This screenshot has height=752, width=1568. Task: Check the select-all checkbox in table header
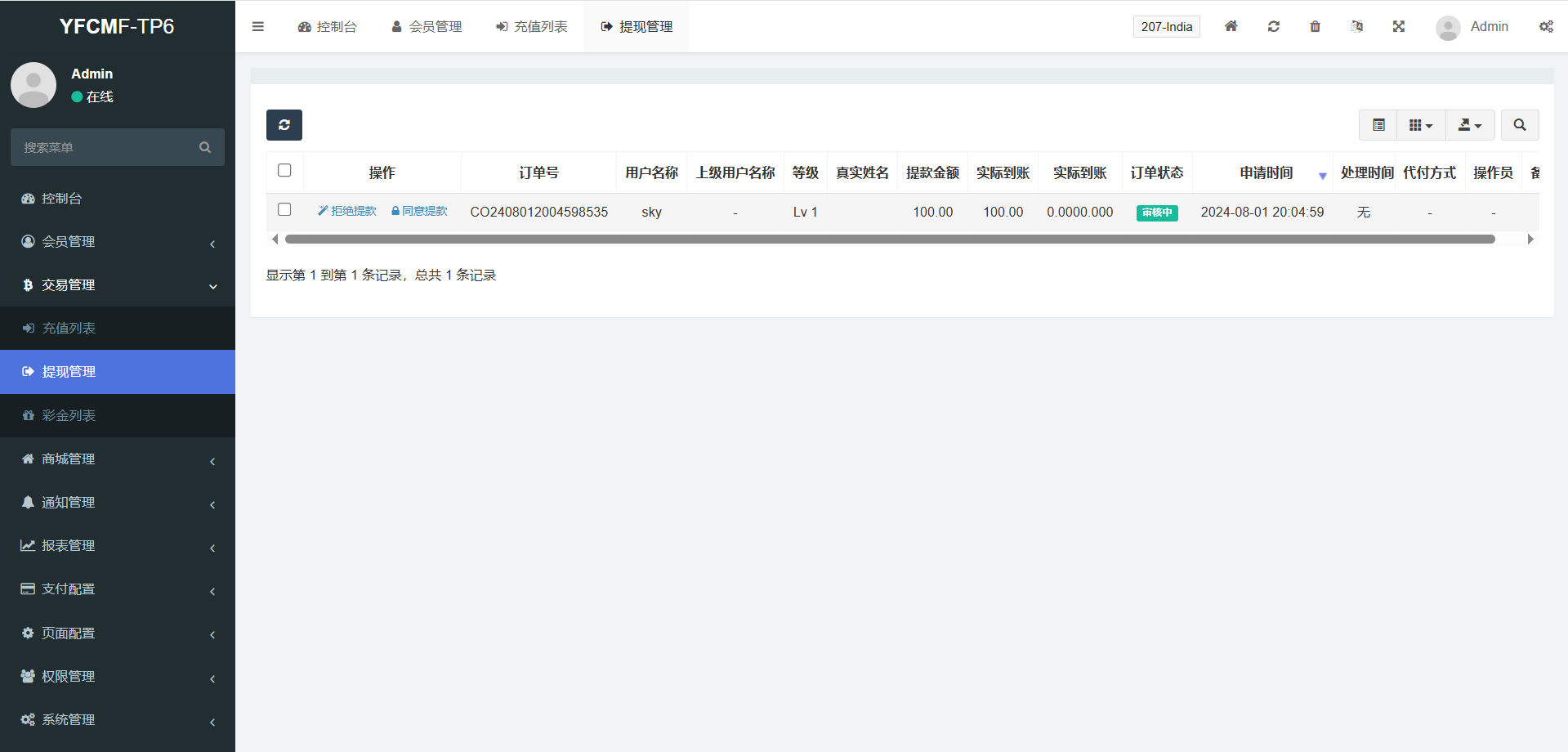tap(284, 171)
